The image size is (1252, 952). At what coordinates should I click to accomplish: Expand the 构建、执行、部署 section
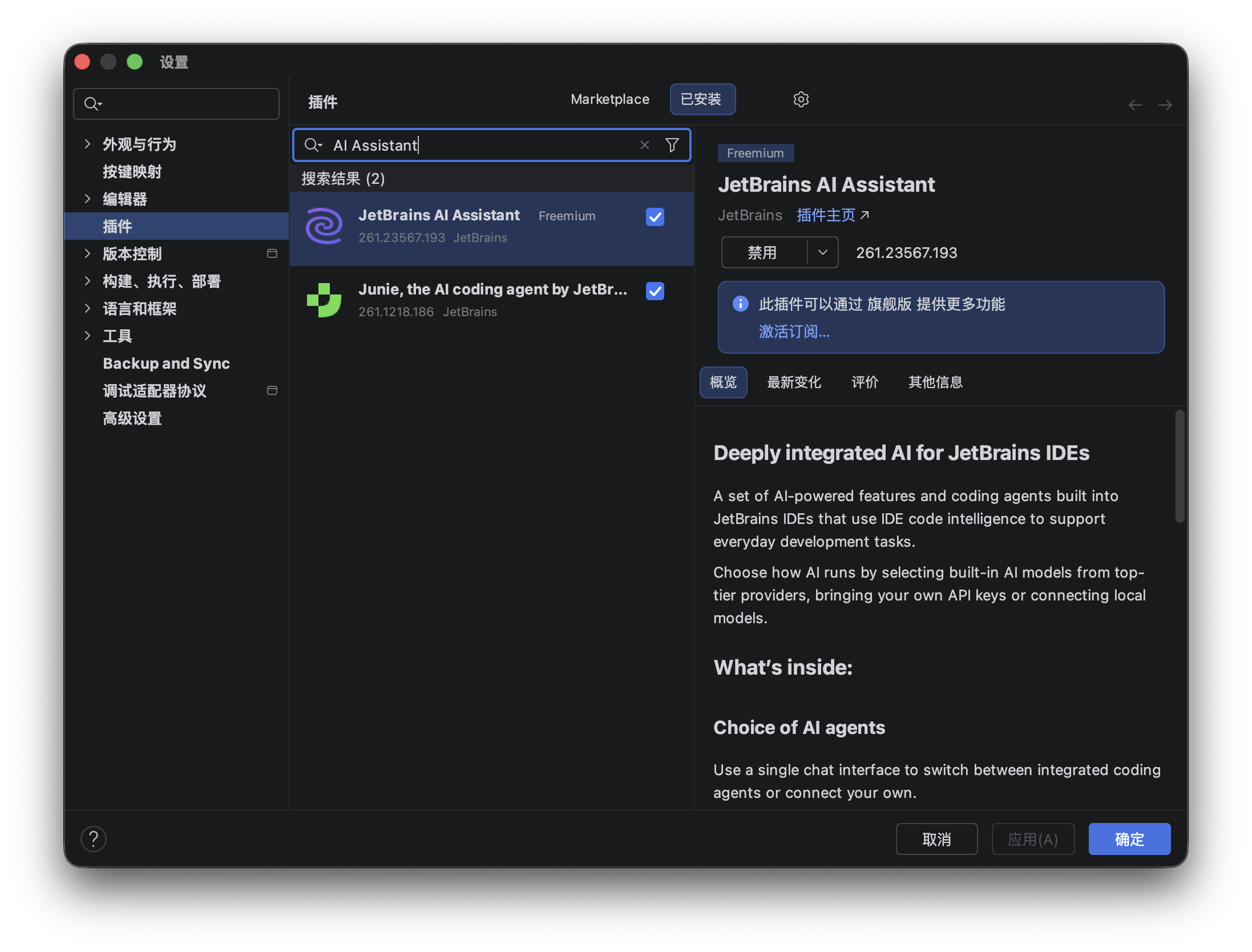tap(87, 281)
